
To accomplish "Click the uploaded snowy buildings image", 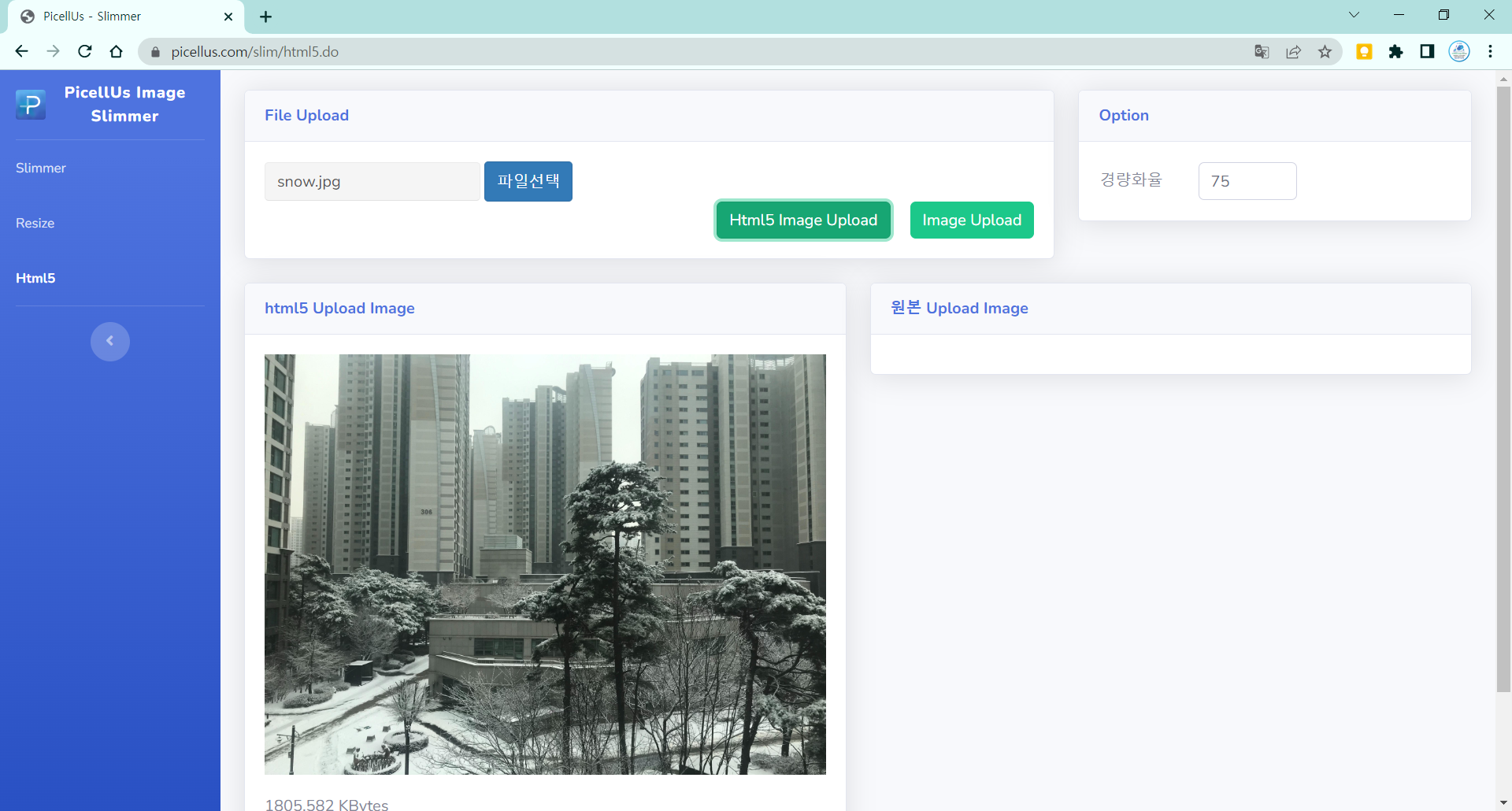I will [545, 564].
